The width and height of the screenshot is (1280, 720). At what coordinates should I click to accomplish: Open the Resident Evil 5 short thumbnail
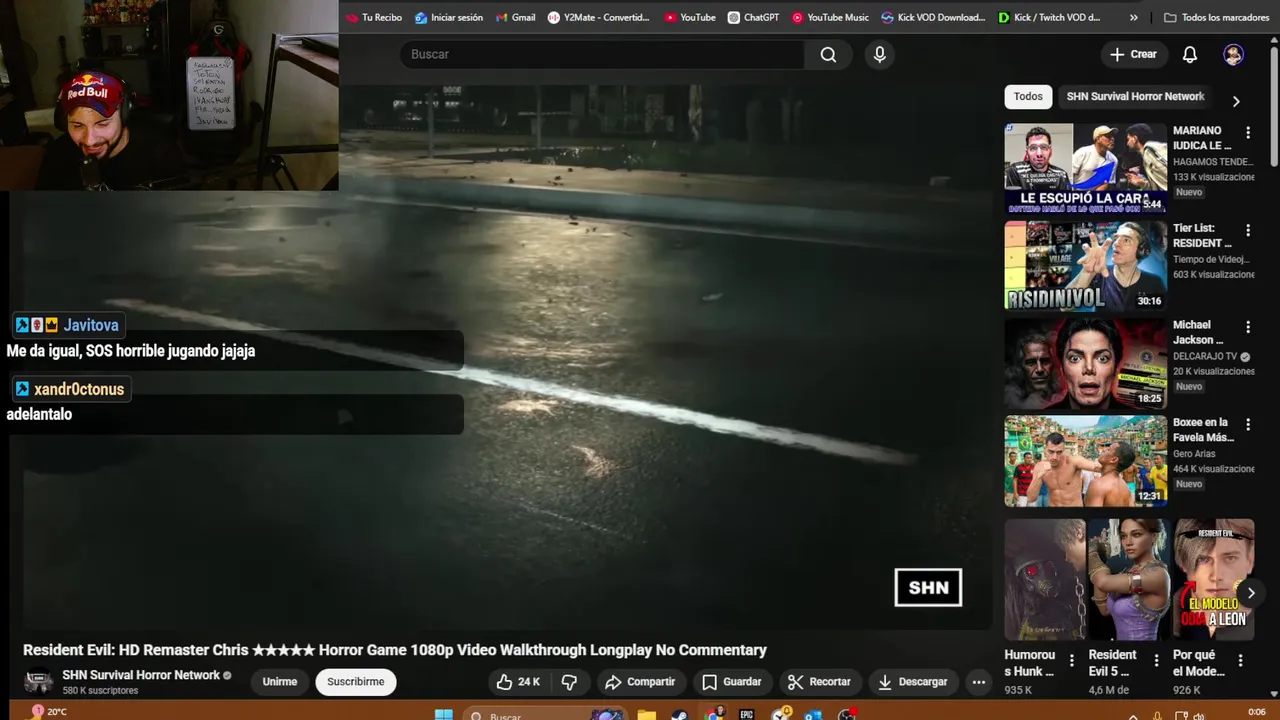click(x=1129, y=579)
